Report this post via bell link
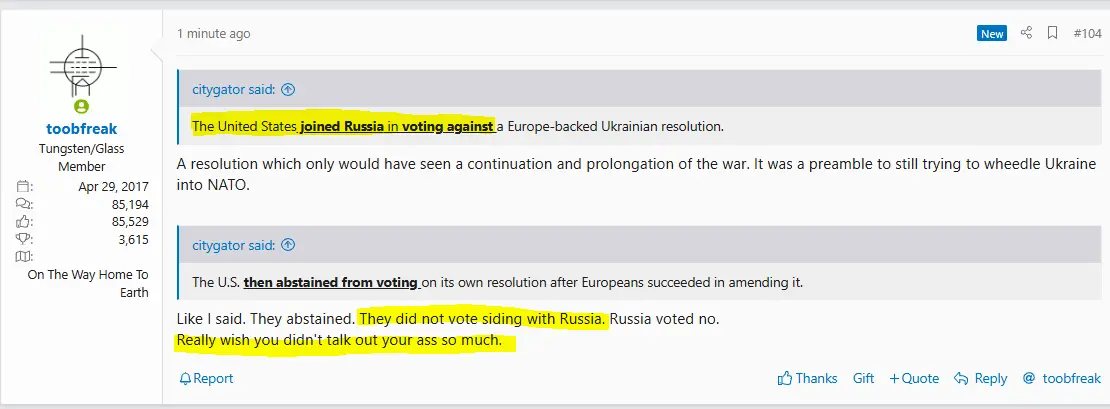 pyautogui.click(x=206, y=378)
